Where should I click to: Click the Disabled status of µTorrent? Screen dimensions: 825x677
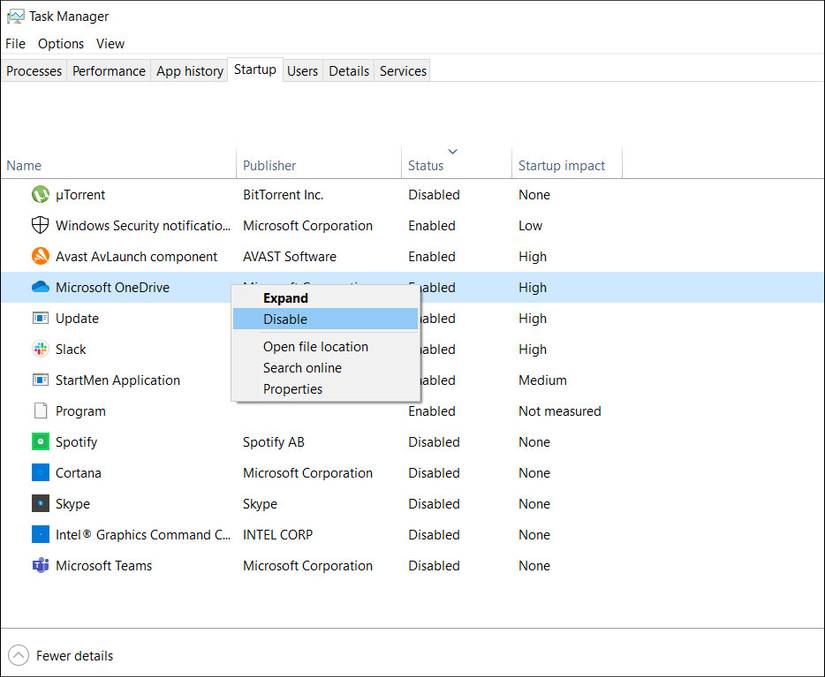(434, 195)
